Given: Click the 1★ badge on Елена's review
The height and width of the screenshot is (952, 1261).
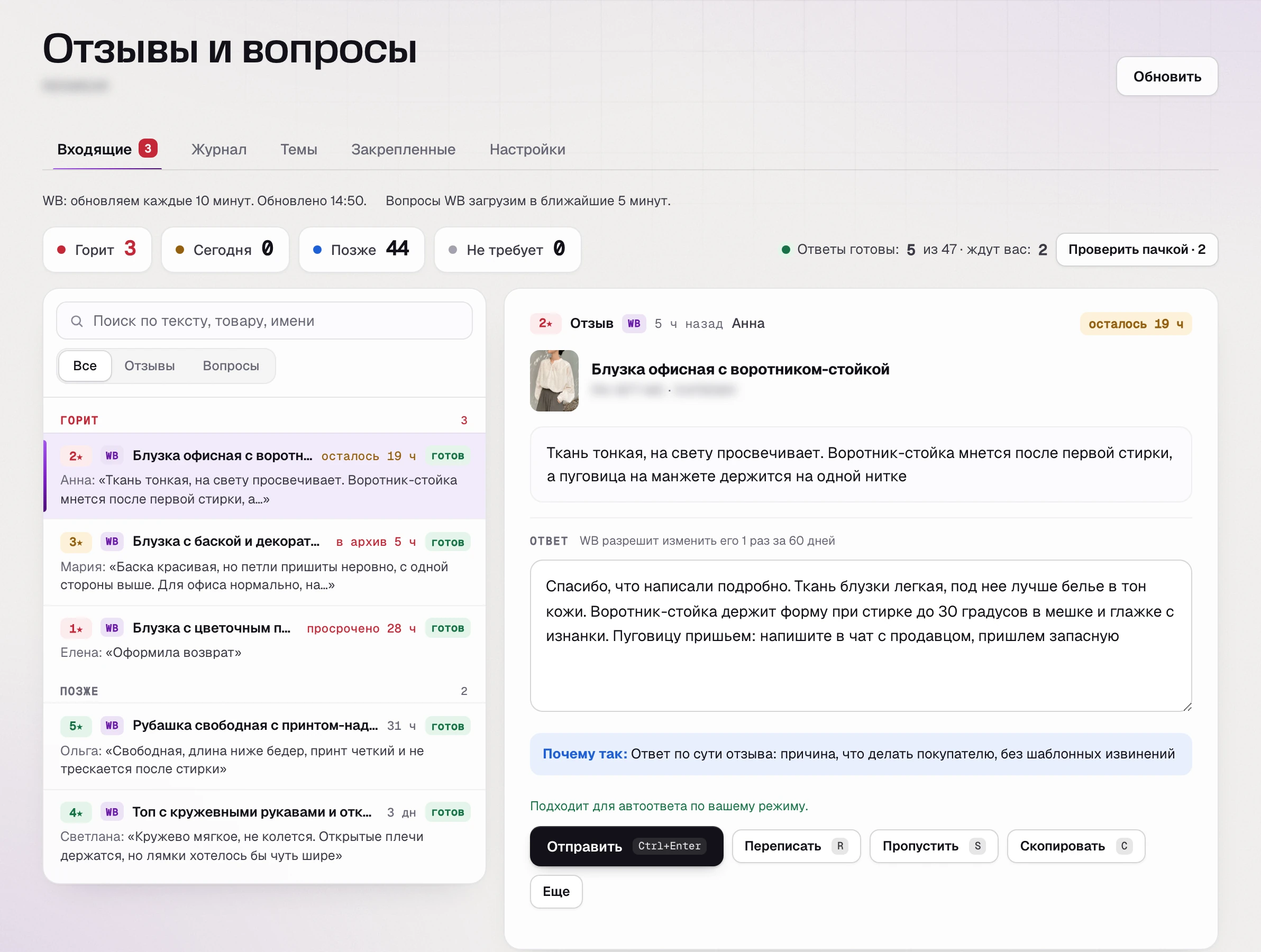Looking at the screenshot, I should [76, 628].
